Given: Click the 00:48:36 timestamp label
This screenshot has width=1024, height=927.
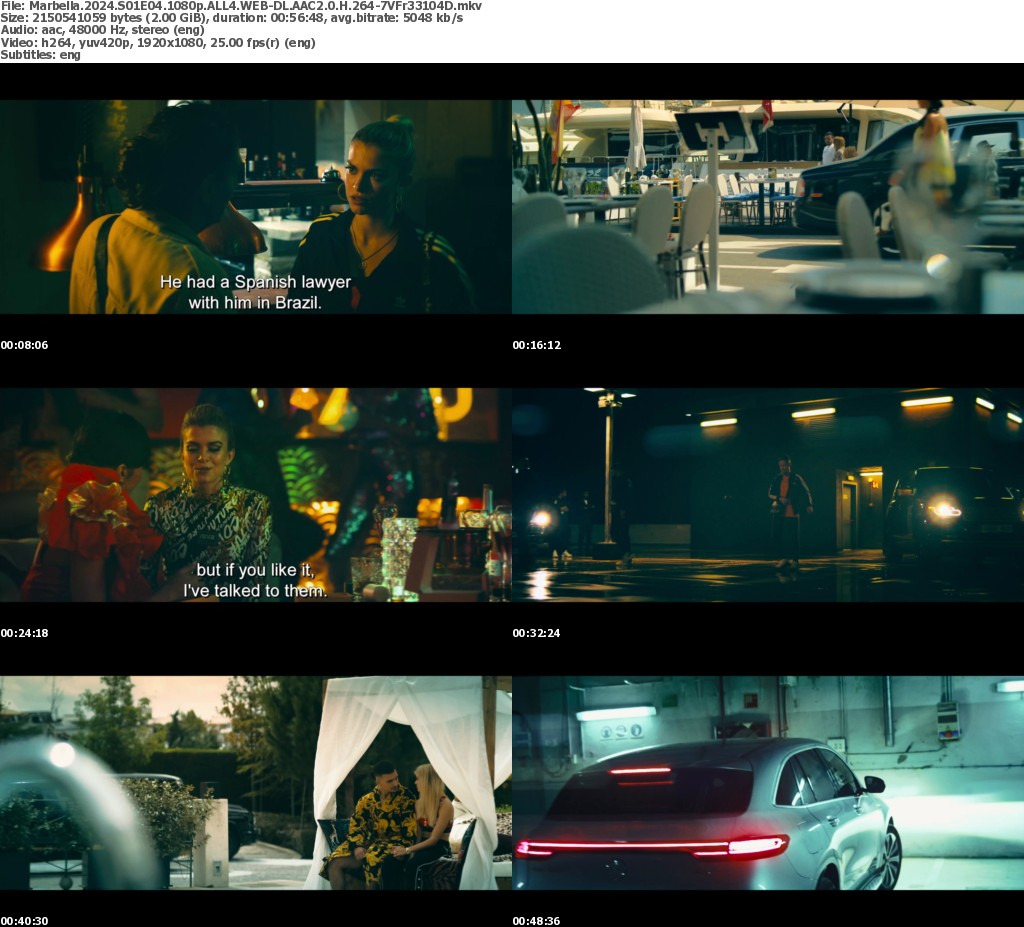Looking at the screenshot, I should 536,921.
